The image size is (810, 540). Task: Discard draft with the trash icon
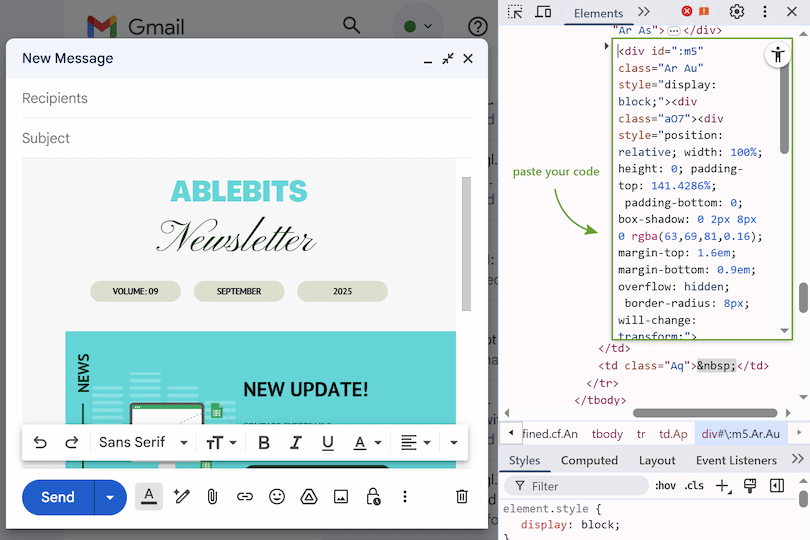point(461,496)
